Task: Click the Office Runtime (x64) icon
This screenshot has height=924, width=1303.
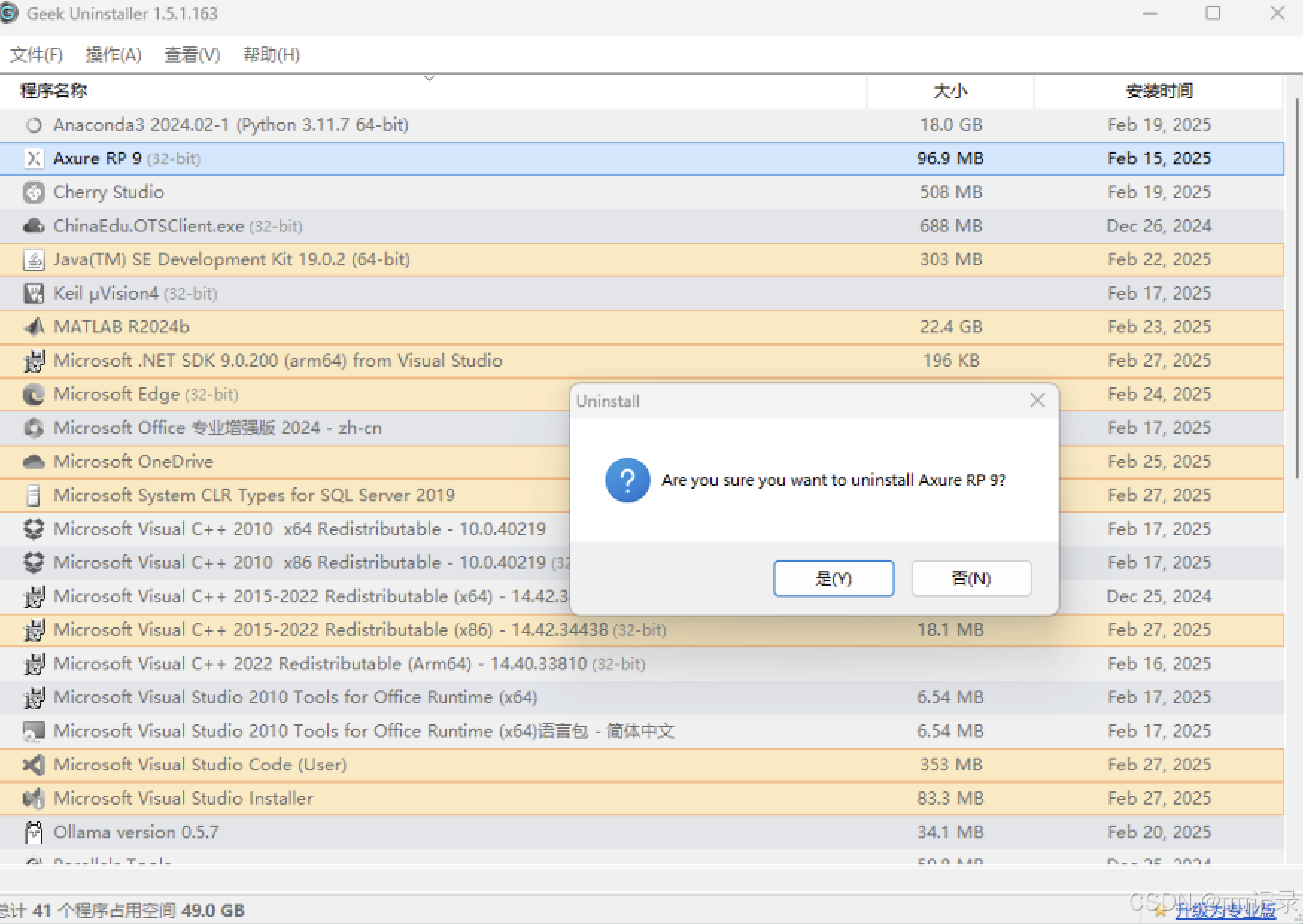Action: click(x=34, y=697)
